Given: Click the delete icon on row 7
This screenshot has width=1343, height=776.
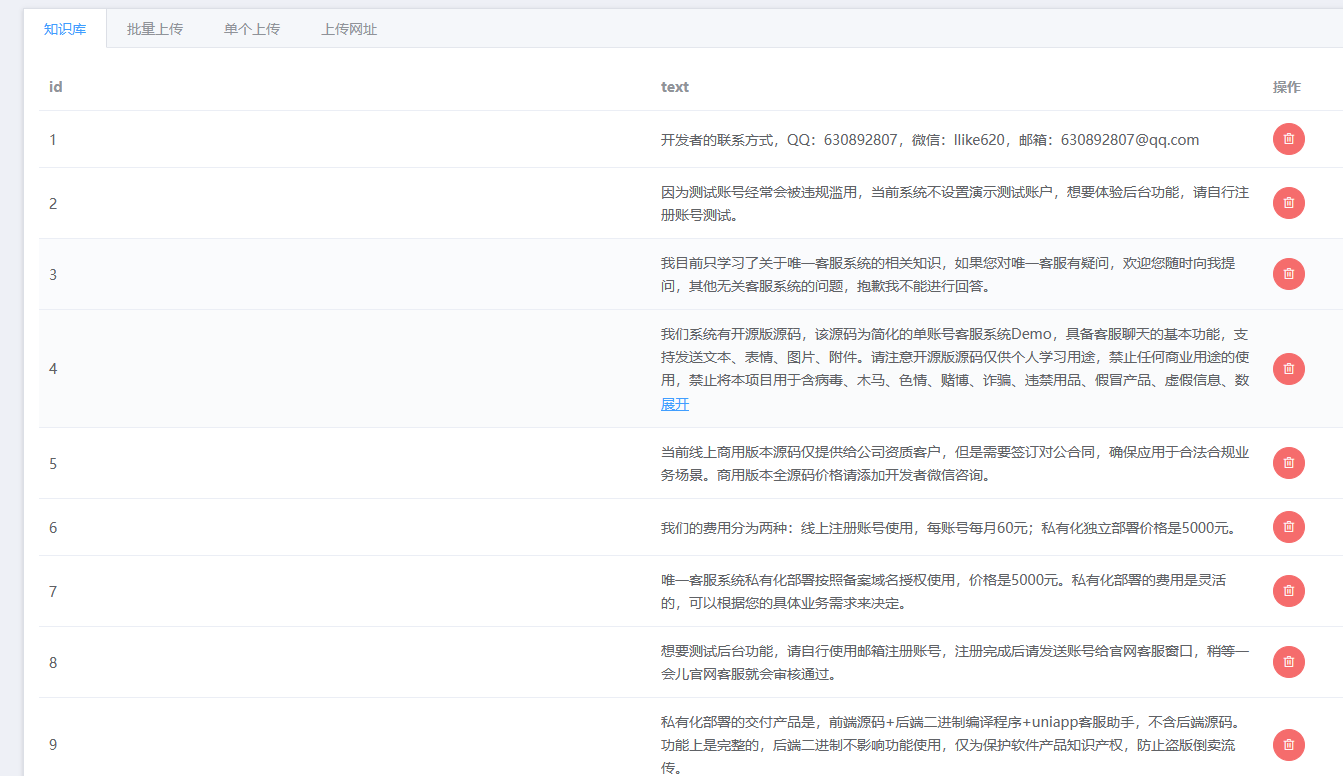Looking at the screenshot, I should [1288, 591].
